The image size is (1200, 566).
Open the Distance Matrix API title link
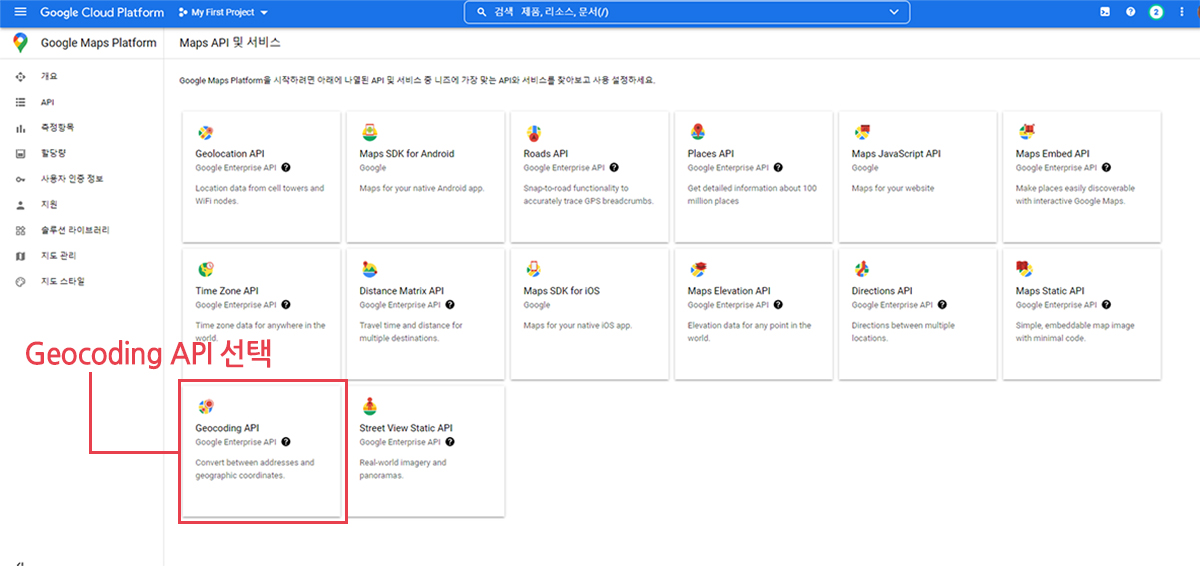coord(401,291)
